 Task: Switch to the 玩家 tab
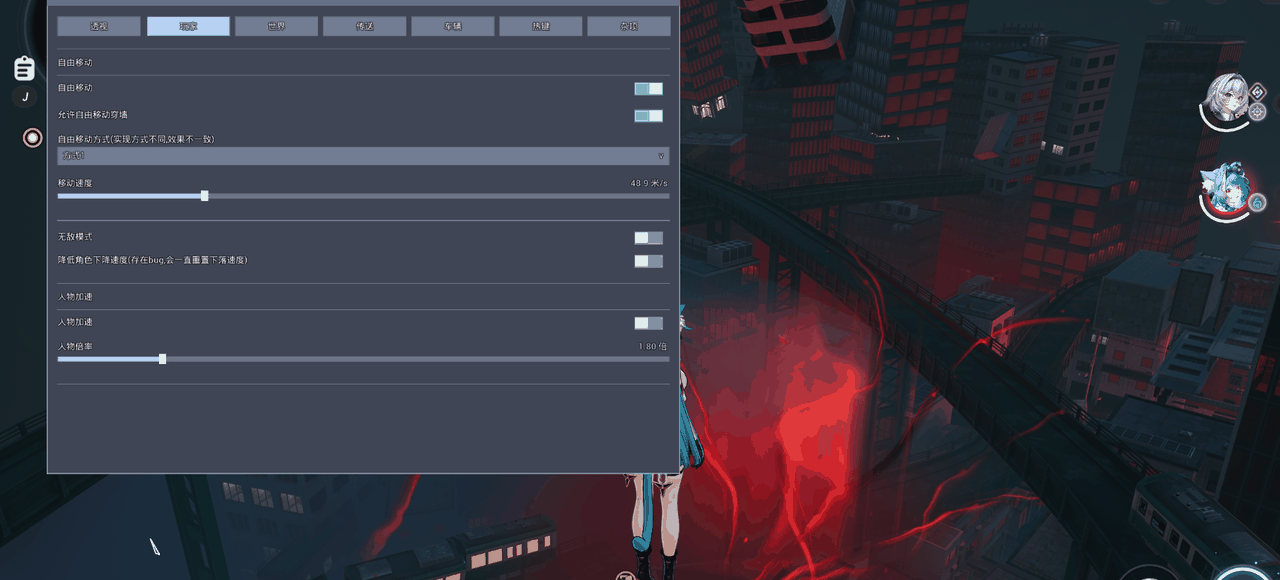pos(188,26)
